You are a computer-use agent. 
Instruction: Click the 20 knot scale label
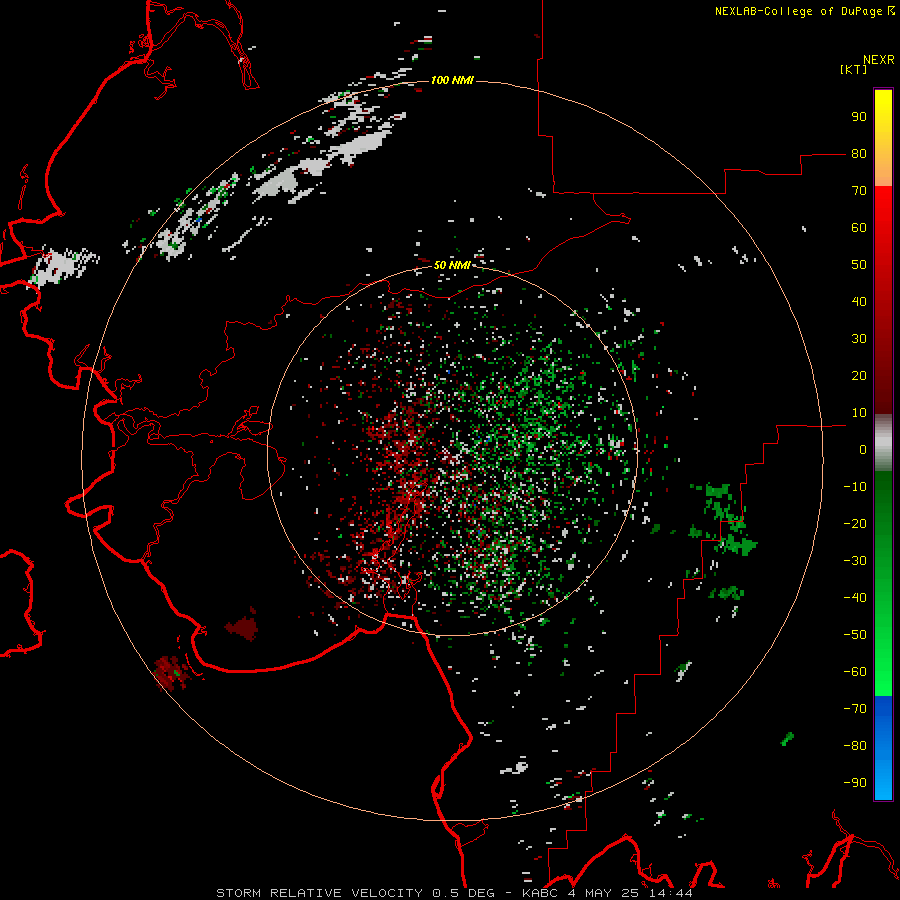pos(859,375)
